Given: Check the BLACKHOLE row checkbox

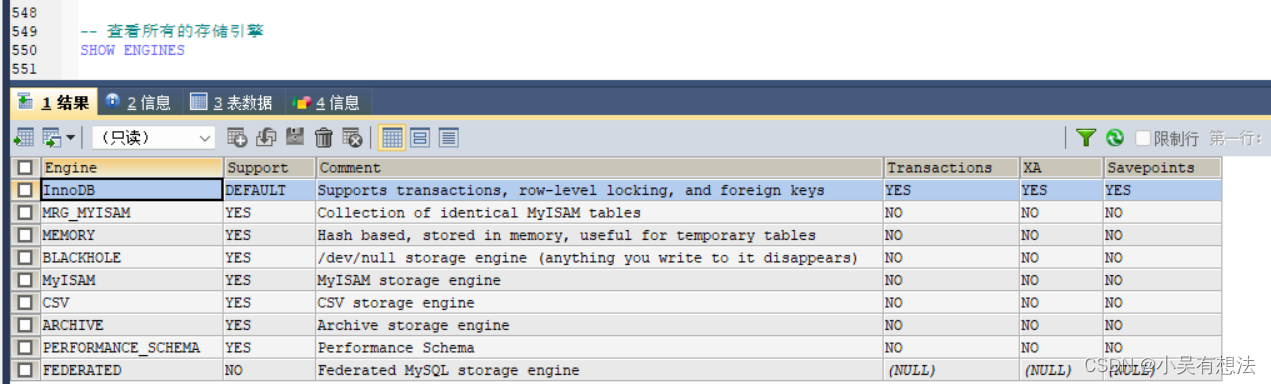Looking at the screenshot, I should [x=25, y=258].
